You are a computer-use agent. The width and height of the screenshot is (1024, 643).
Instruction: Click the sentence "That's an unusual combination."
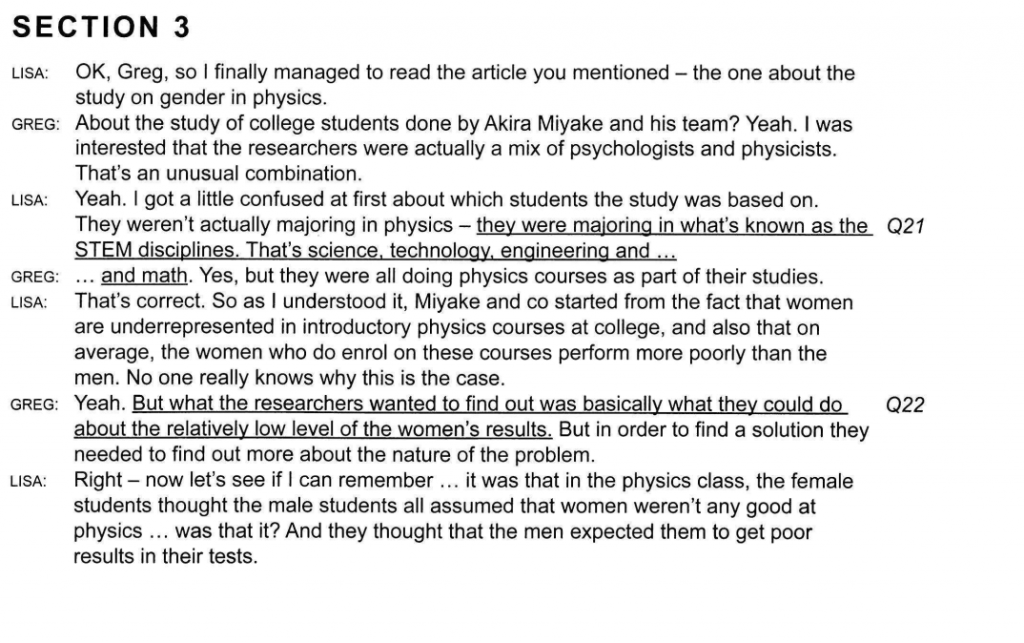point(217,174)
